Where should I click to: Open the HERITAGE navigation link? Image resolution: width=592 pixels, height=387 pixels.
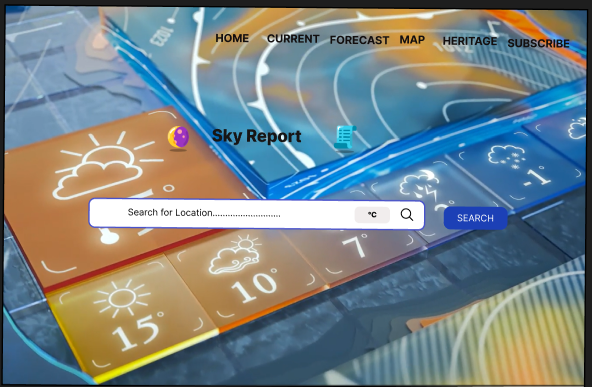click(470, 41)
